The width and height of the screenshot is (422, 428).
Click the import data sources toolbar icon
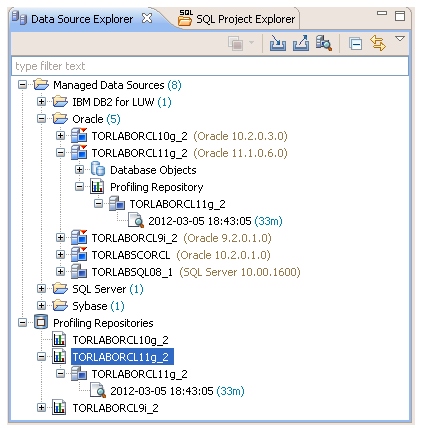click(278, 43)
